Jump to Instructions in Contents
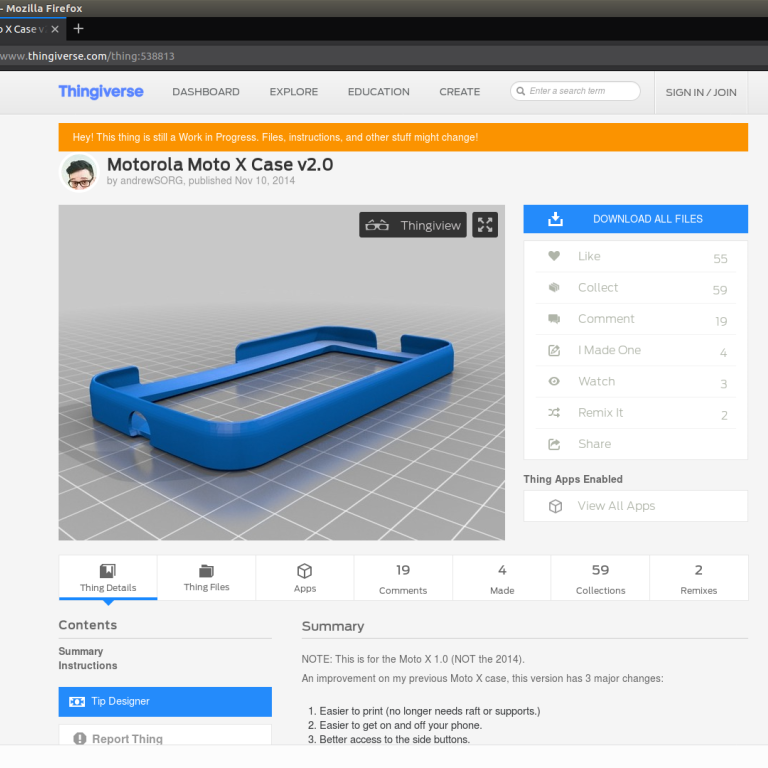 (x=88, y=666)
